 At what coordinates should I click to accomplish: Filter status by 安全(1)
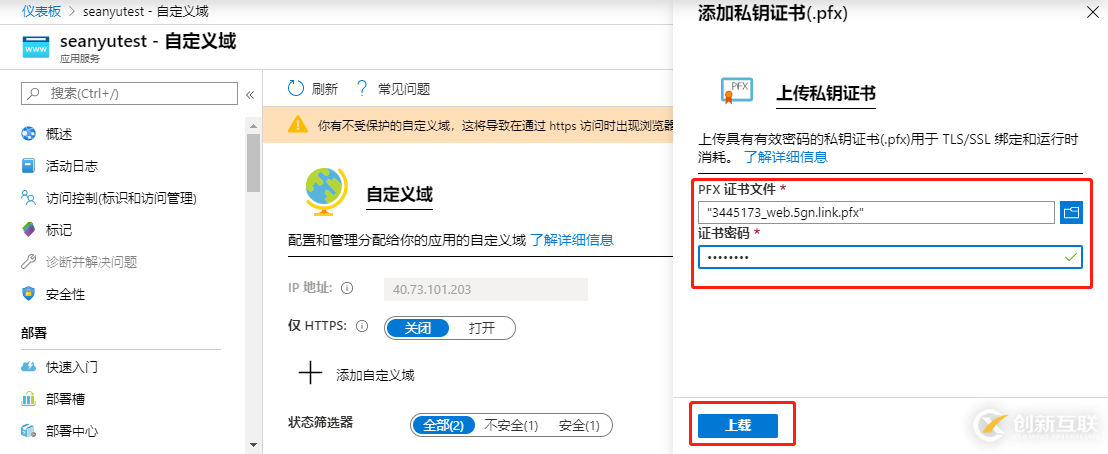[x=579, y=426]
